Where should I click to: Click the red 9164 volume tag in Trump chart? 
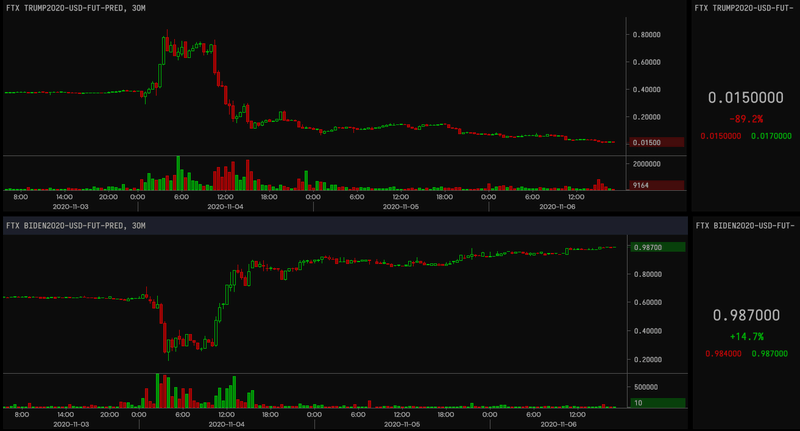coord(657,185)
